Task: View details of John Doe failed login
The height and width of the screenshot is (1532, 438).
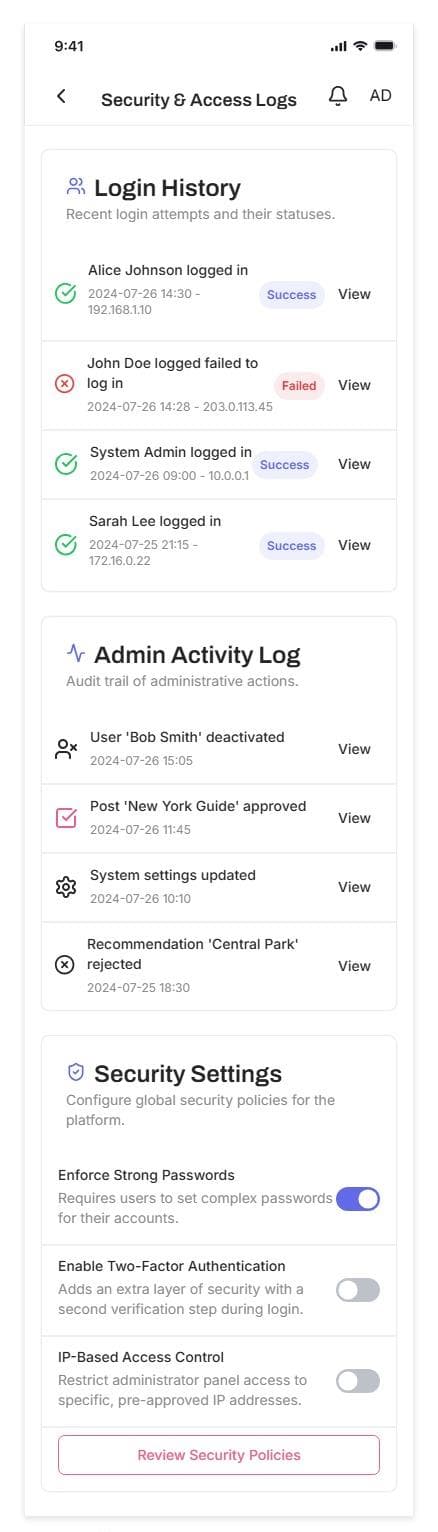Action: tap(354, 385)
